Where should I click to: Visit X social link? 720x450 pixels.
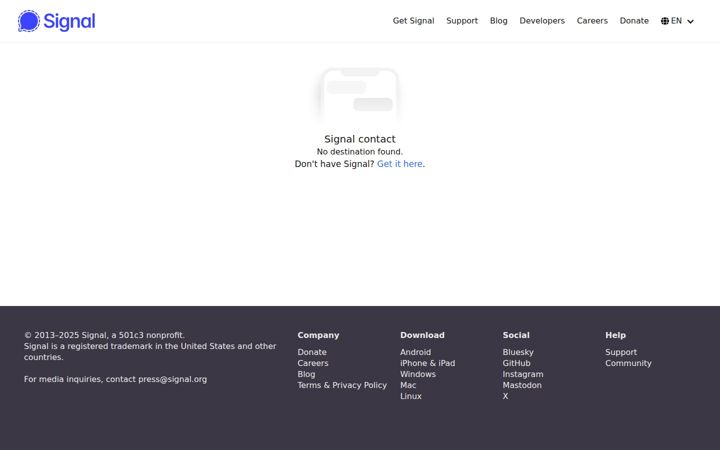coord(505,396)
